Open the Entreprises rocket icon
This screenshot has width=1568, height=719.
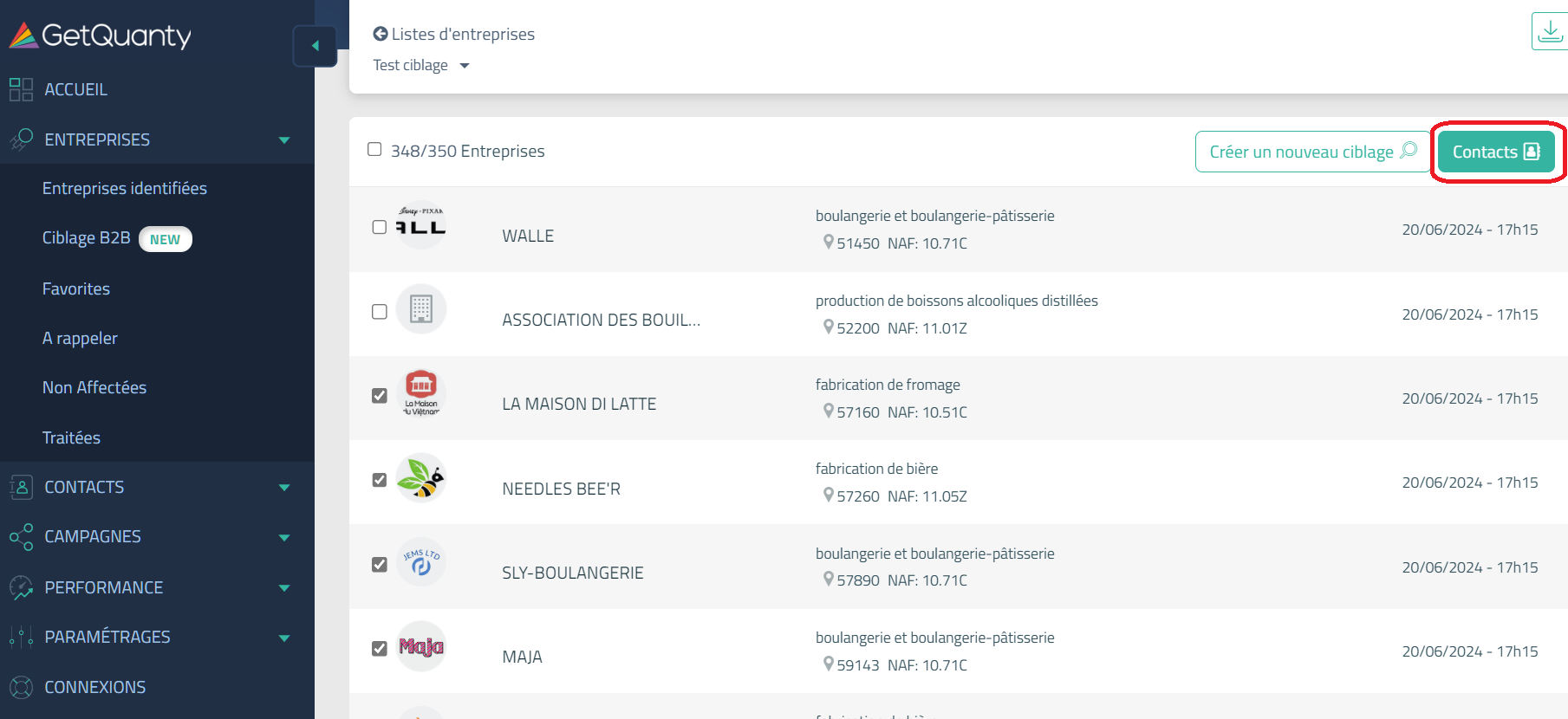(x=20, y=139)
